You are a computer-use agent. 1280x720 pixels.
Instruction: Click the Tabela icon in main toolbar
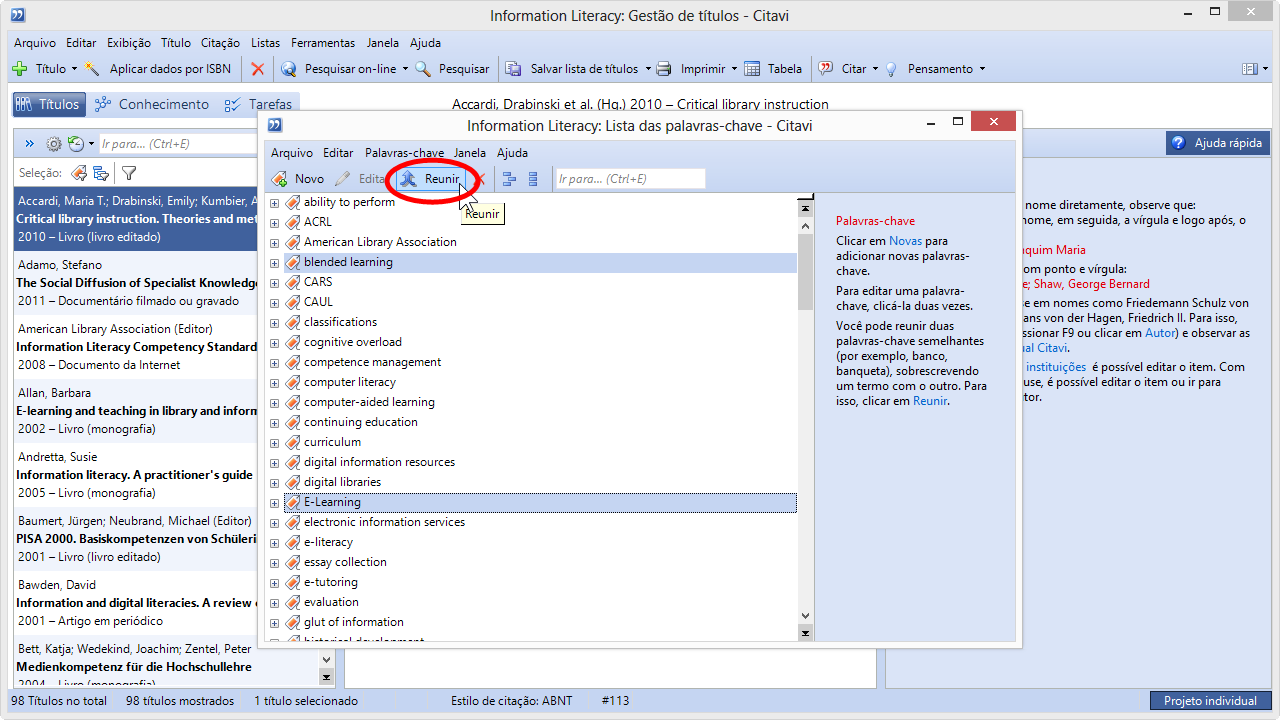click(753, 69)
